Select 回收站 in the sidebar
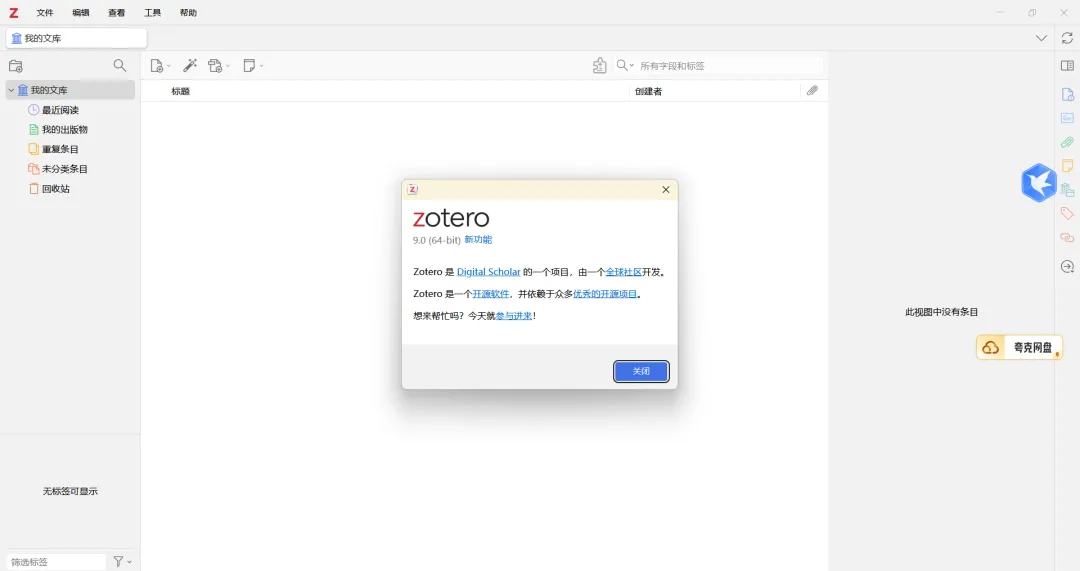1080x571 pixels. [56, 189]
